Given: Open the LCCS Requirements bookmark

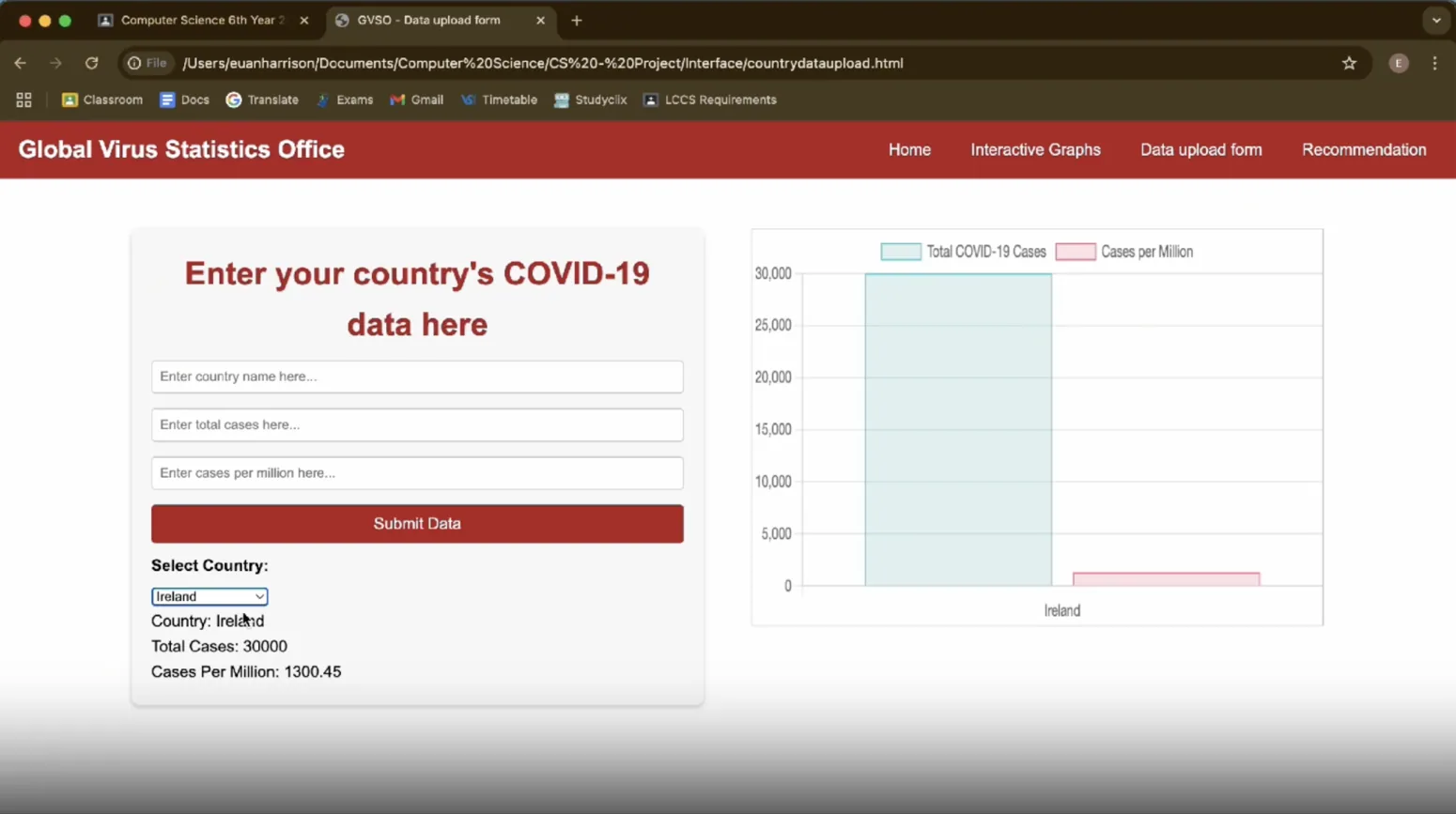Looking at the screenshot, I should point(710,100).
